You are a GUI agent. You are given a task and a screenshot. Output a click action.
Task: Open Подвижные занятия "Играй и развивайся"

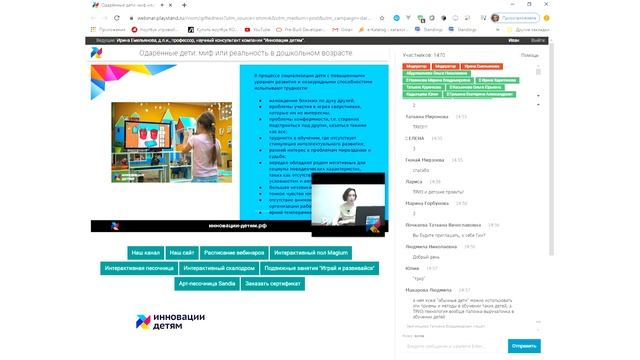tap(319, 268)
